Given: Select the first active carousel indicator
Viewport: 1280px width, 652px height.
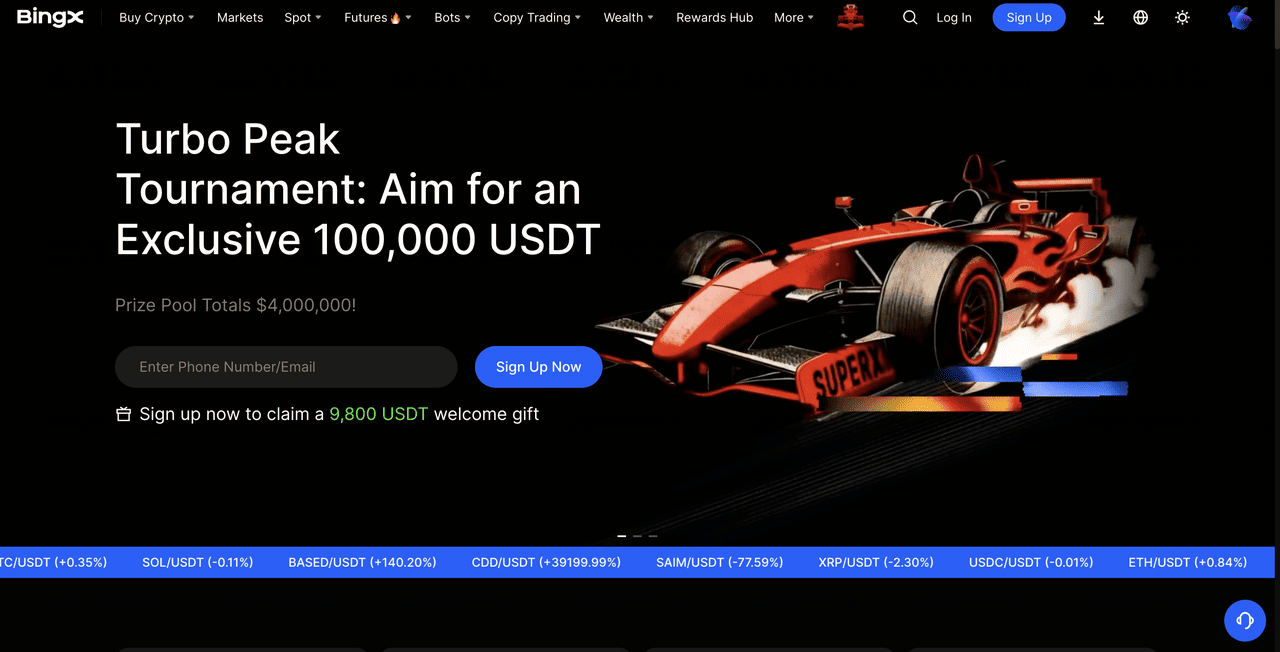Looking at the screenshot, I should click(x=622, y=536).
